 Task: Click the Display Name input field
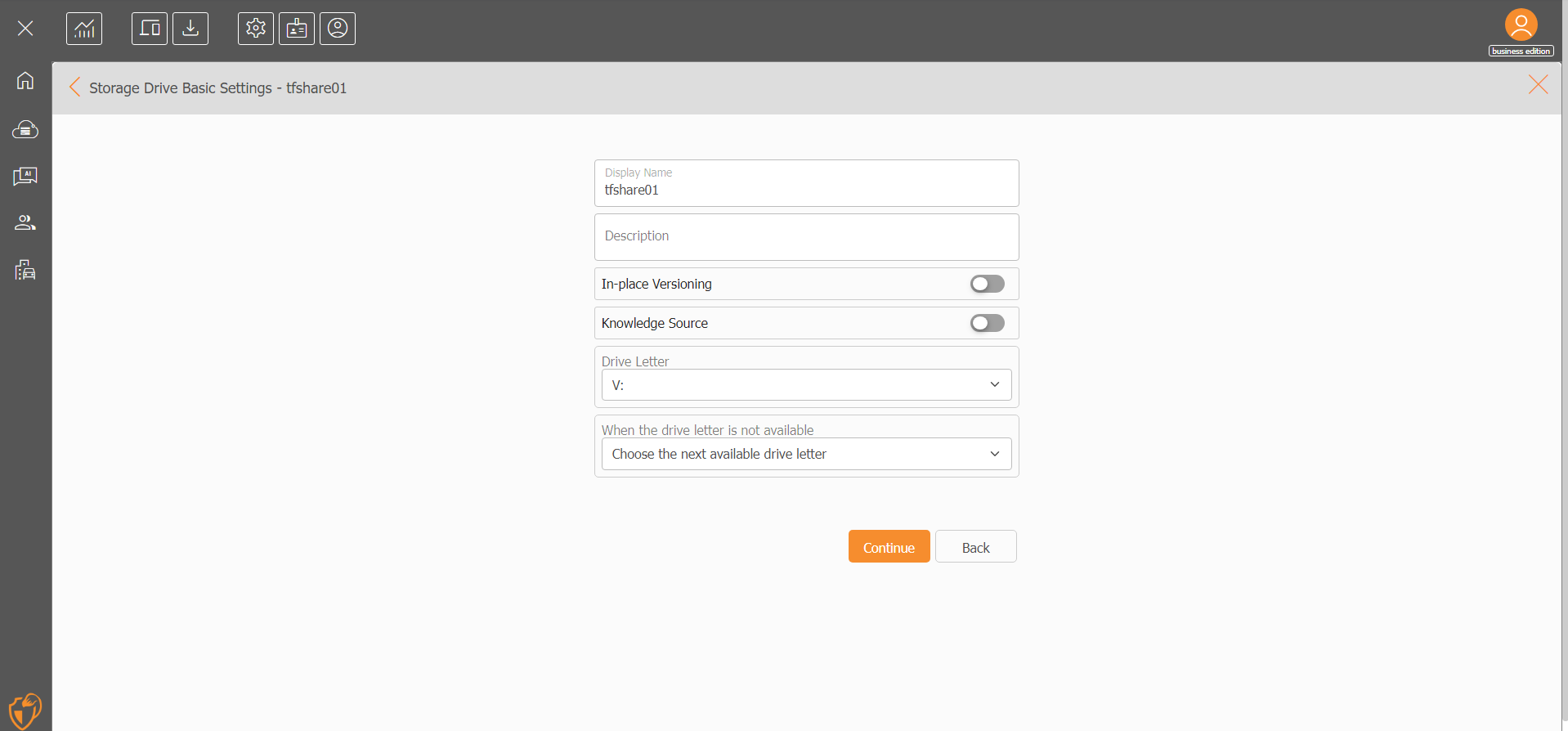click(807, 183)
